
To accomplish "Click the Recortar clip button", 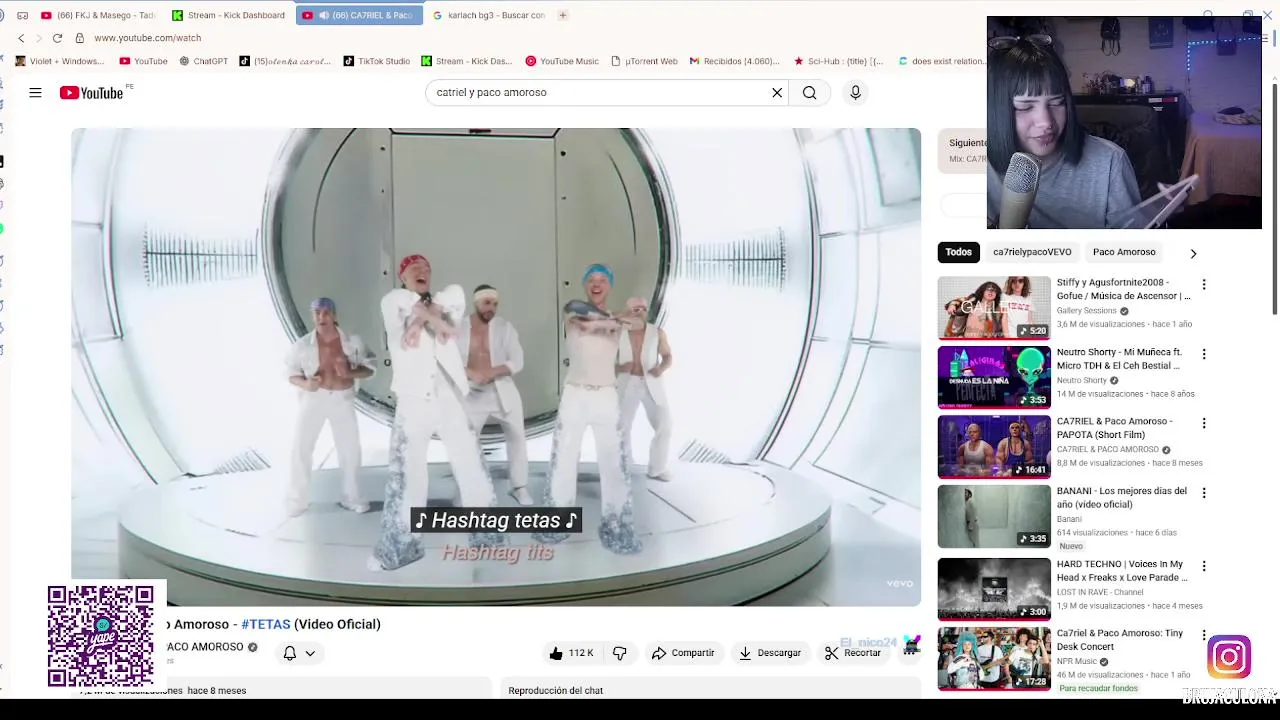I will pos(853,653).
